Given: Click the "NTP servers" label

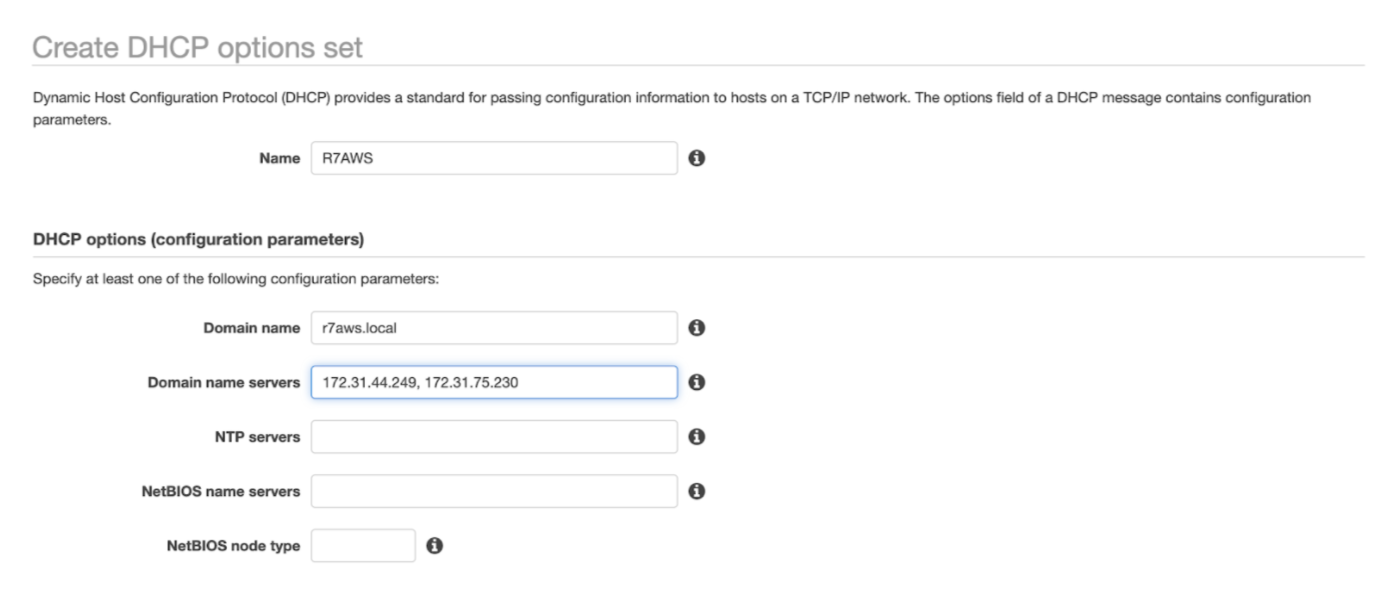Looking at the screenshot, I should point(253,437).
